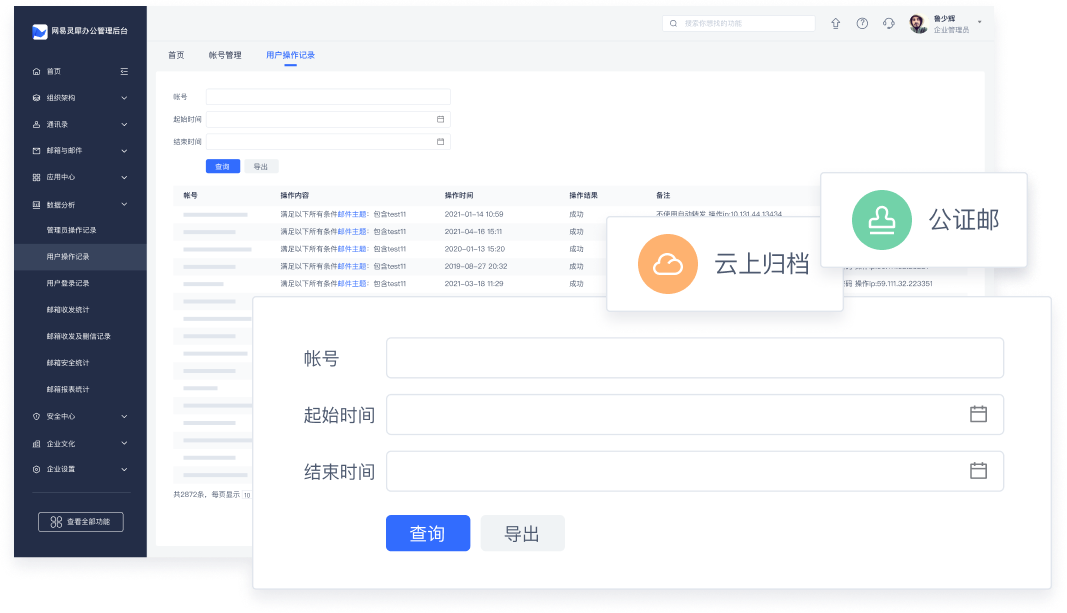Click the green 公证邮 stamp icon
The width and height of the screenshot is (1067, 613).
(x=882, y=219)
